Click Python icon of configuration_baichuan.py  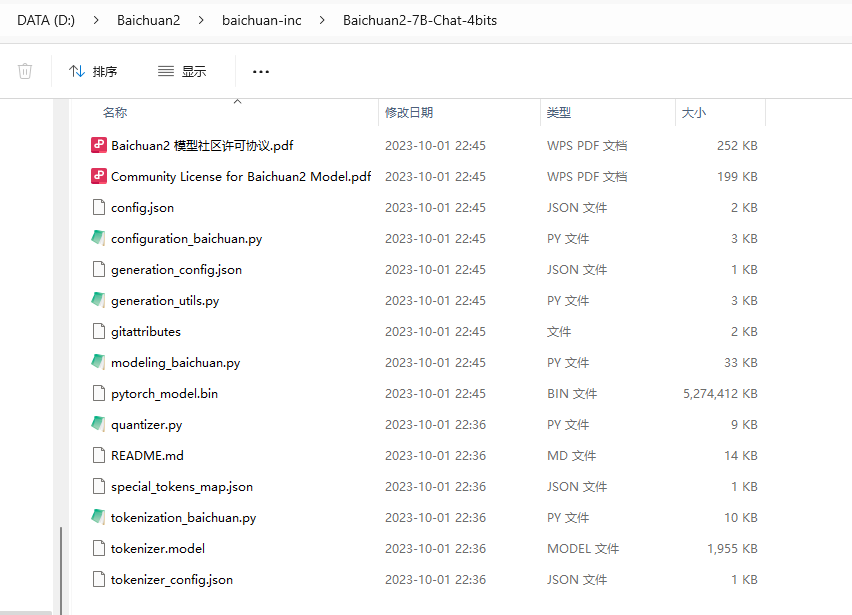pyautogui.click(x=98, y=238)
